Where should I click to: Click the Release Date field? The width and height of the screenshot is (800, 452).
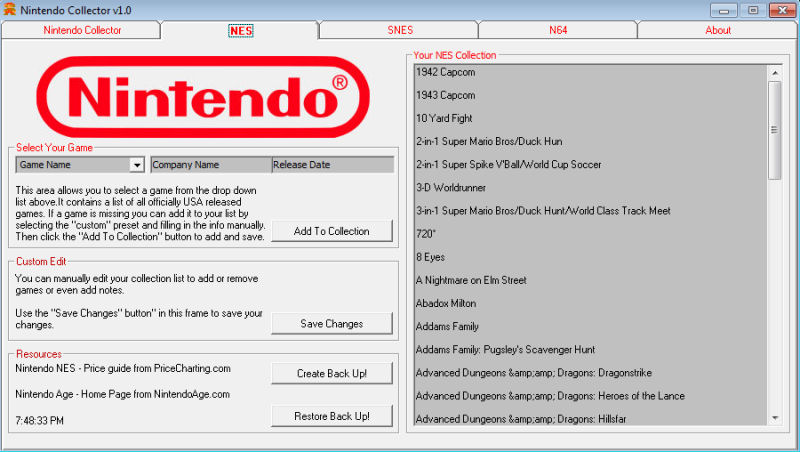(x=333, y=165)
